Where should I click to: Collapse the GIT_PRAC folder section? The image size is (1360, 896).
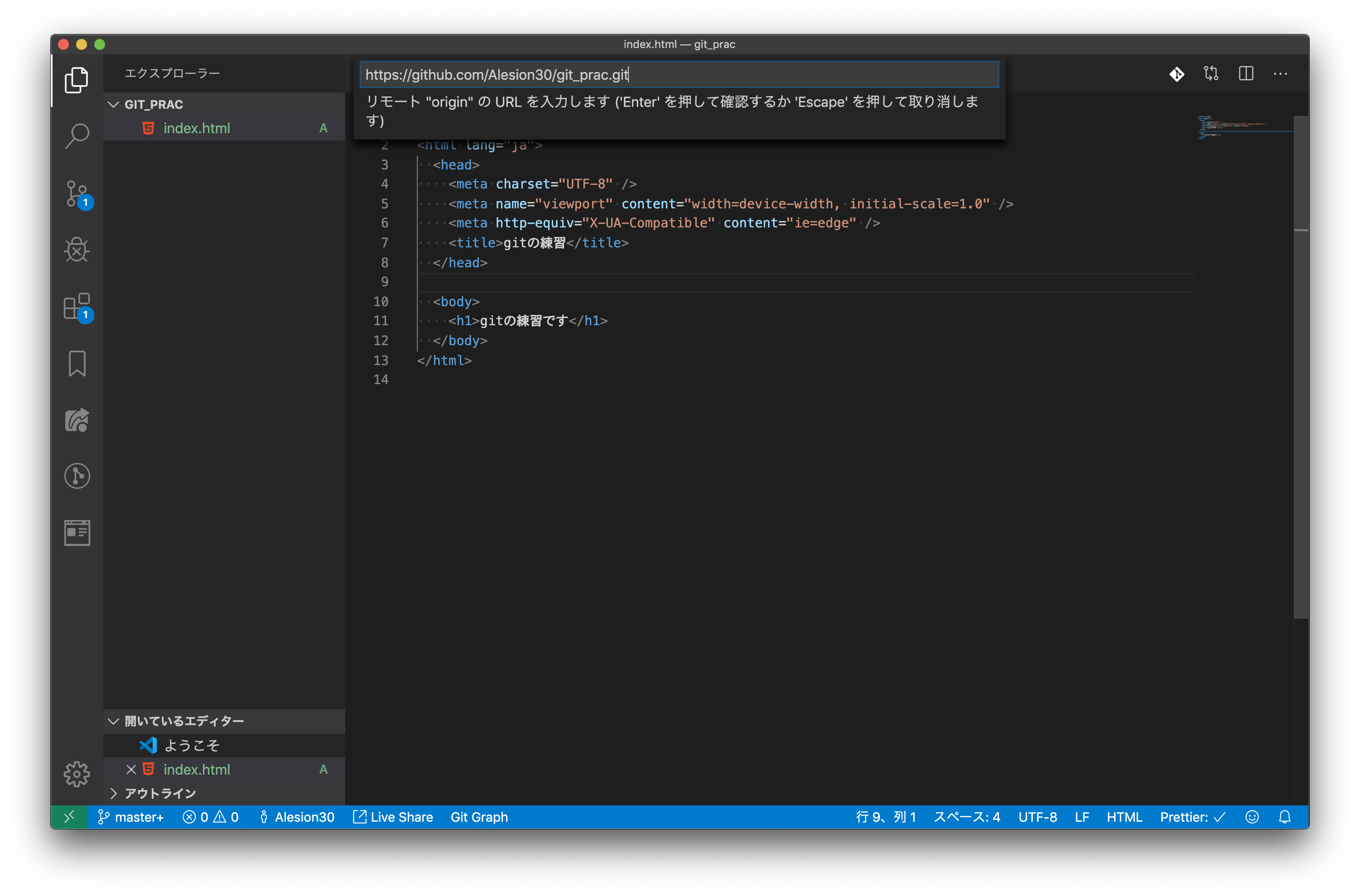pyautogui.click(x=225, y=104)
